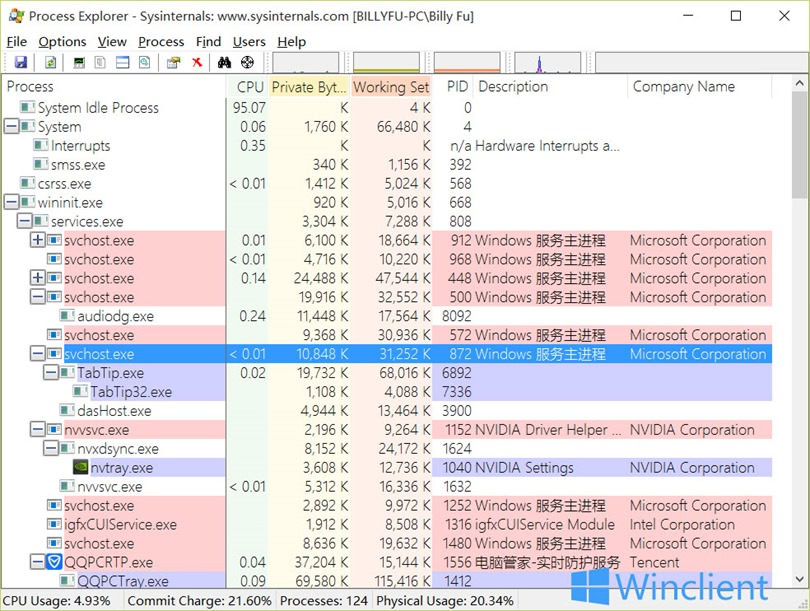Collapse the System process node
Image resolution: width=810 pixels, height=611 pixels.
(x=11, y=127)
